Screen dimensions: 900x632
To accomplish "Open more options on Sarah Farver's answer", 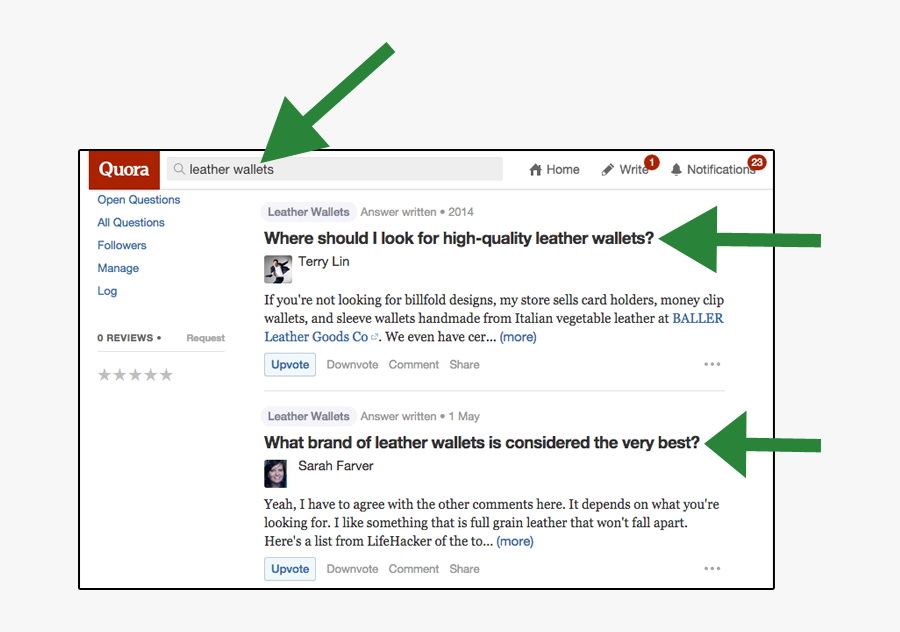I will point(712,569).
